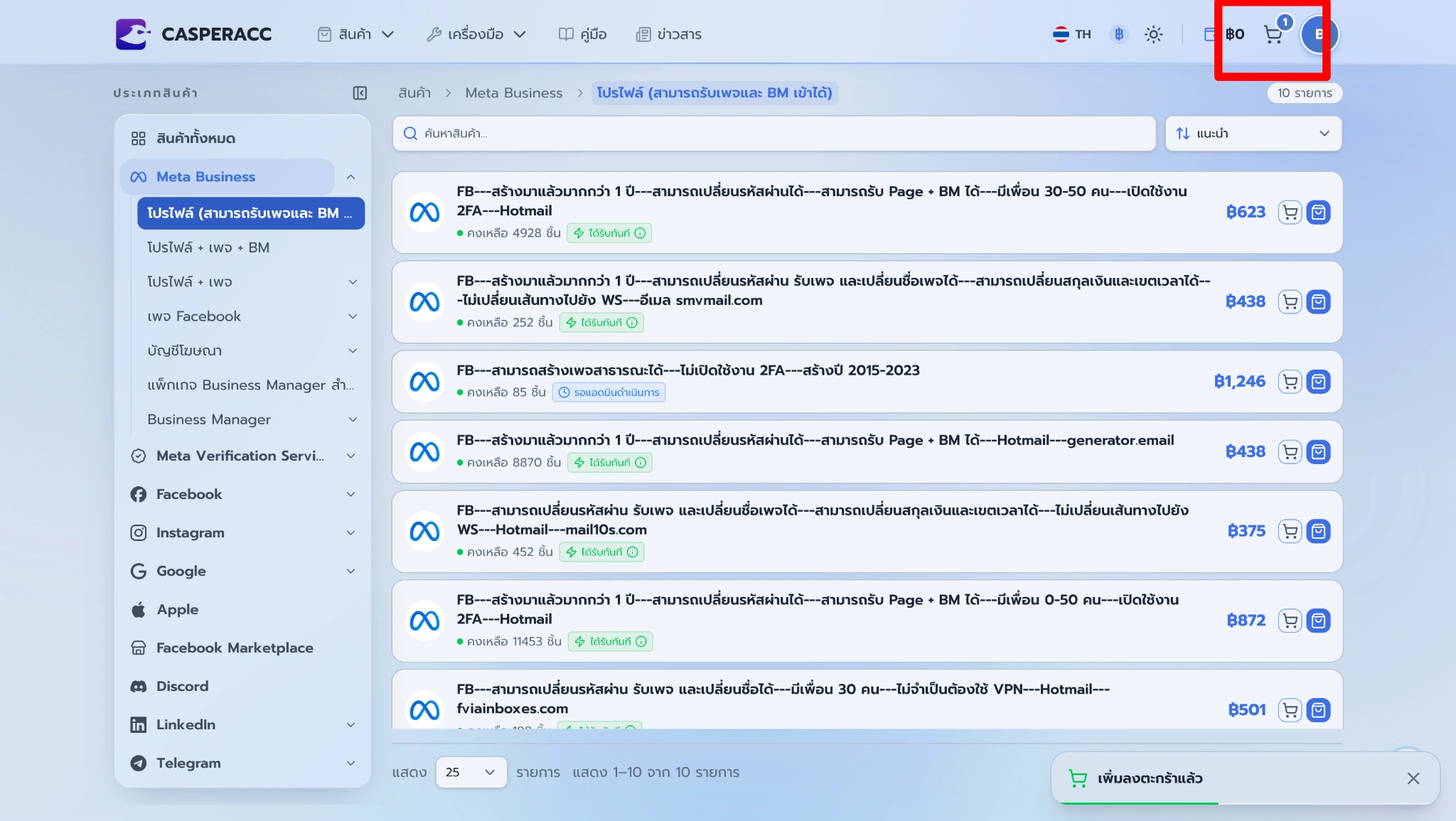
Task: Buy the ฿501 product now
Action: point(1318,710)
